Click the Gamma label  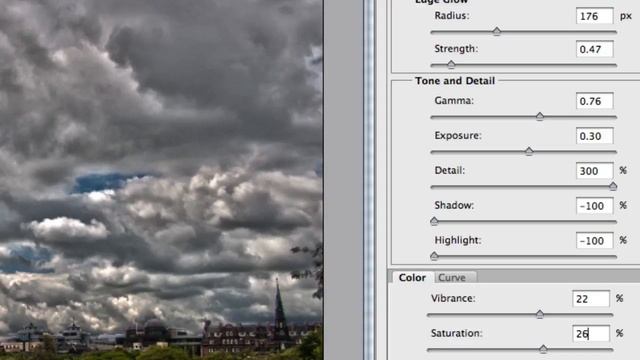(454, 100)
